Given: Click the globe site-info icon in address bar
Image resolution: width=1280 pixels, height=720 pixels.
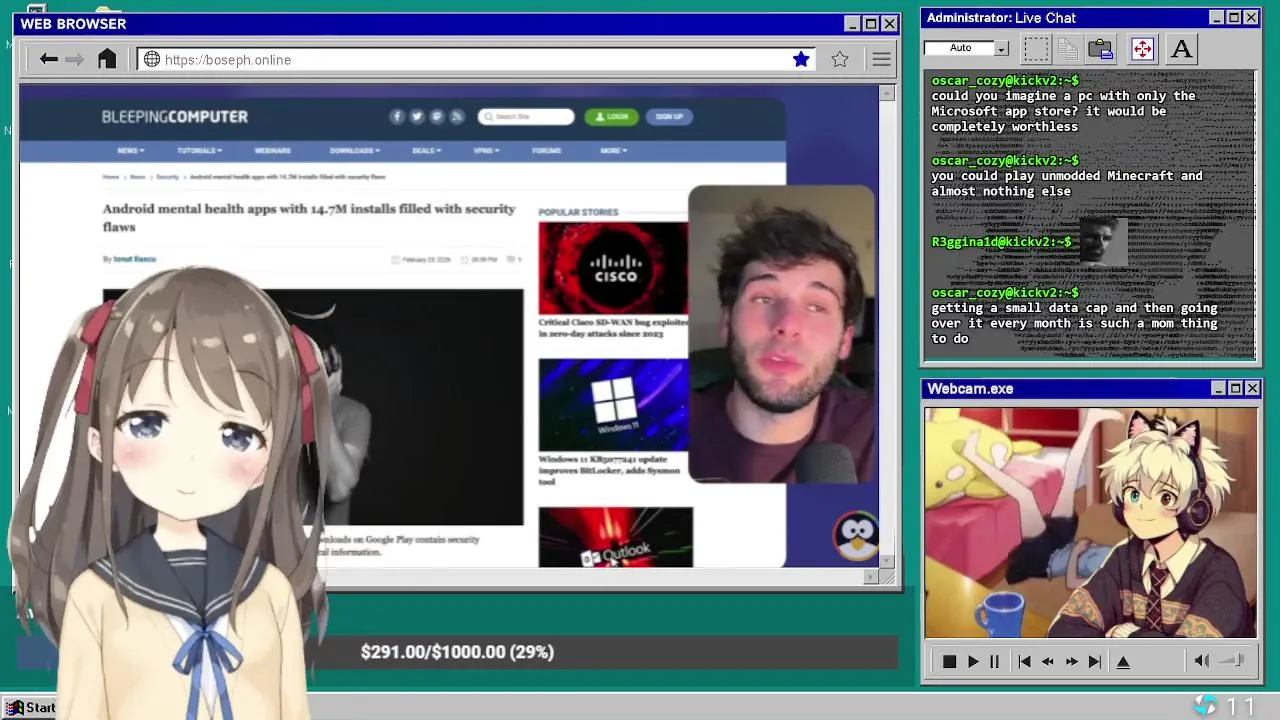Looking at the screenshot, I should pos(152,59).
